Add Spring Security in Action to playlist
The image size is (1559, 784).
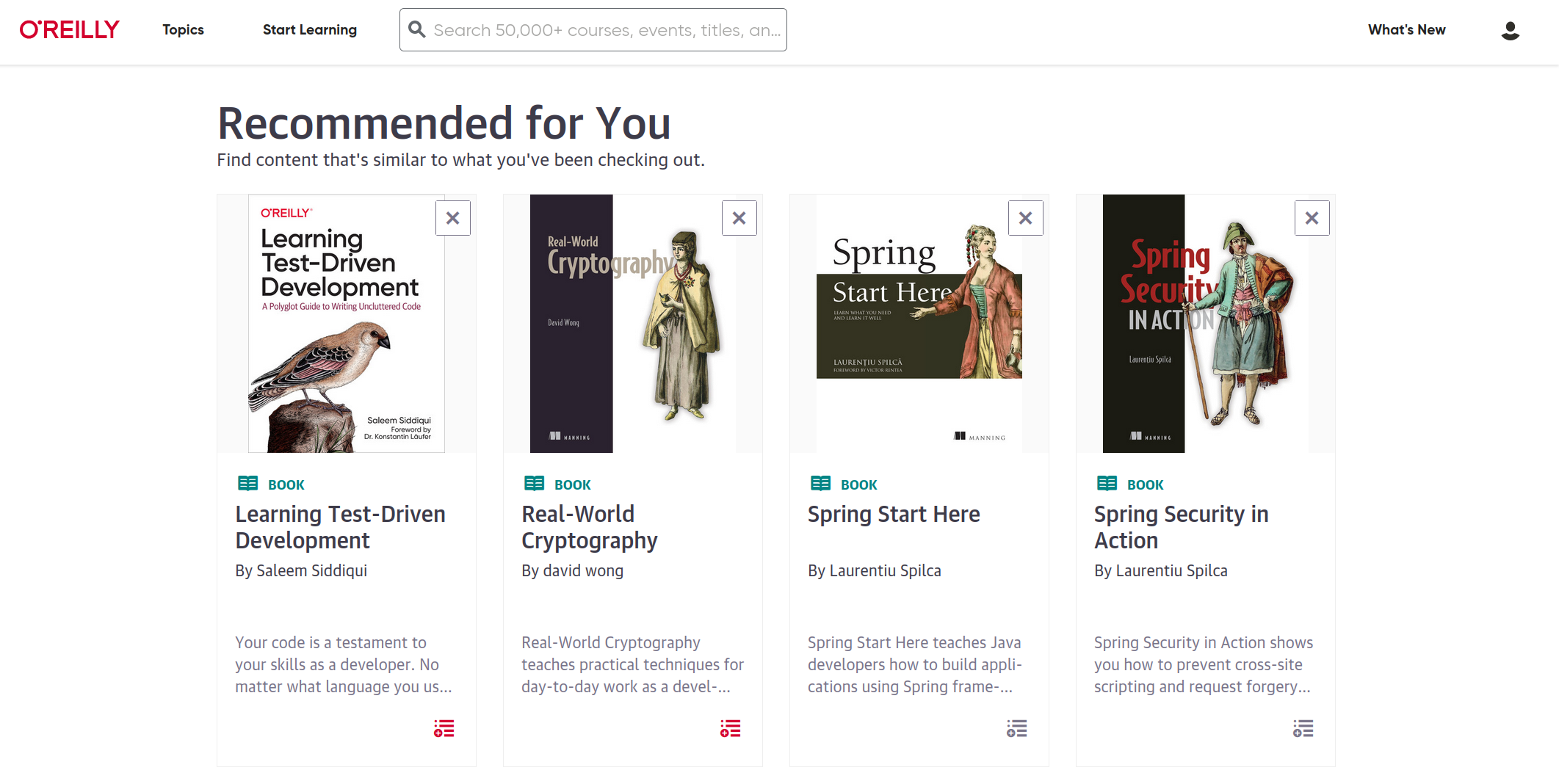[1303, 728]
